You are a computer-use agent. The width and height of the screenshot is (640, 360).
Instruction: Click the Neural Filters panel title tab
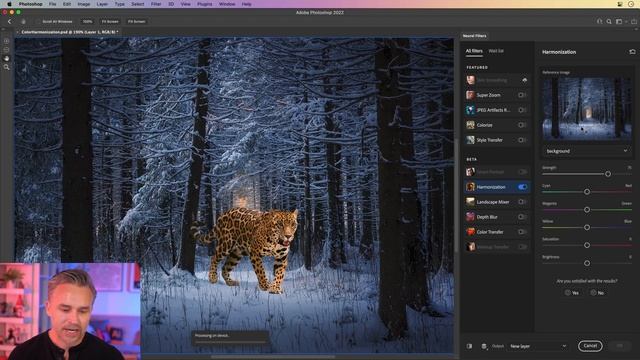pyautogui.click(x=474, y=36)
